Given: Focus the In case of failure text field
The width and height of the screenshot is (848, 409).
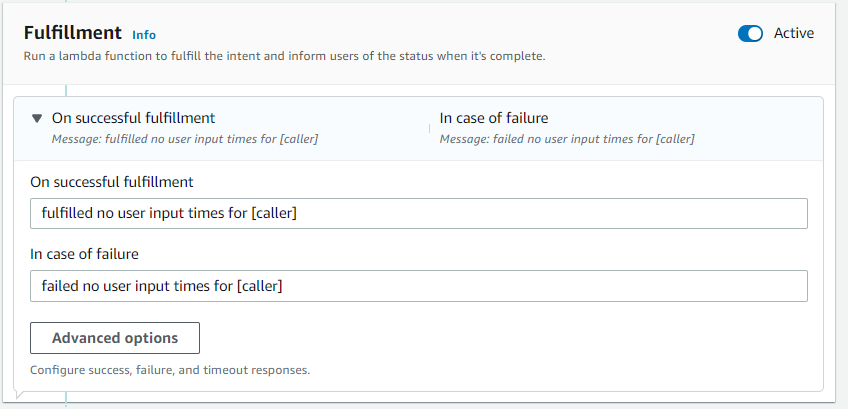Looking at the screenshot, I should tap(419, 286).
